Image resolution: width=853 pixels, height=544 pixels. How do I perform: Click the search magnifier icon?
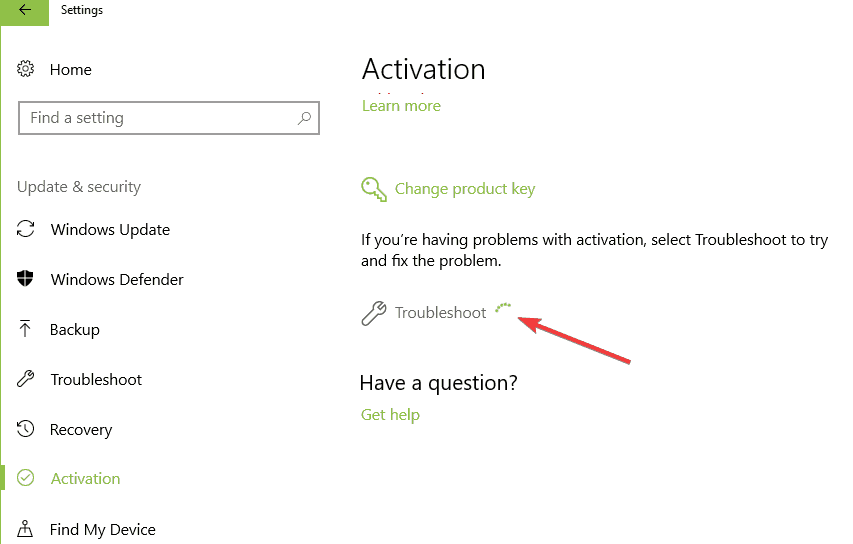pyautogui.click(x=305, y=118)
